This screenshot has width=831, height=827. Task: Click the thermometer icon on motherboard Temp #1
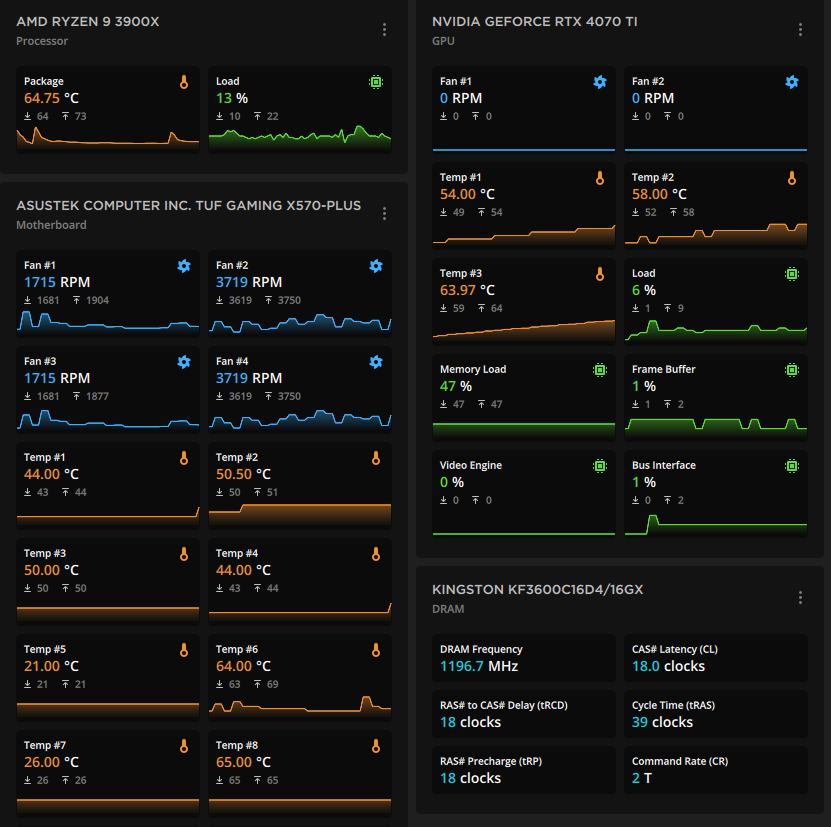(184, 458)
